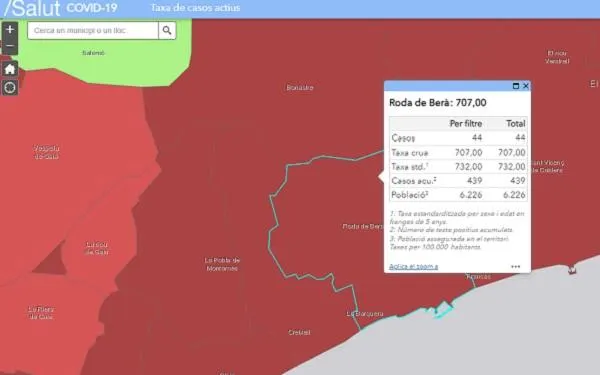Screen dimensions: 600x375
Task: Select the 'Taxa crua' row label
Action: 409,152
